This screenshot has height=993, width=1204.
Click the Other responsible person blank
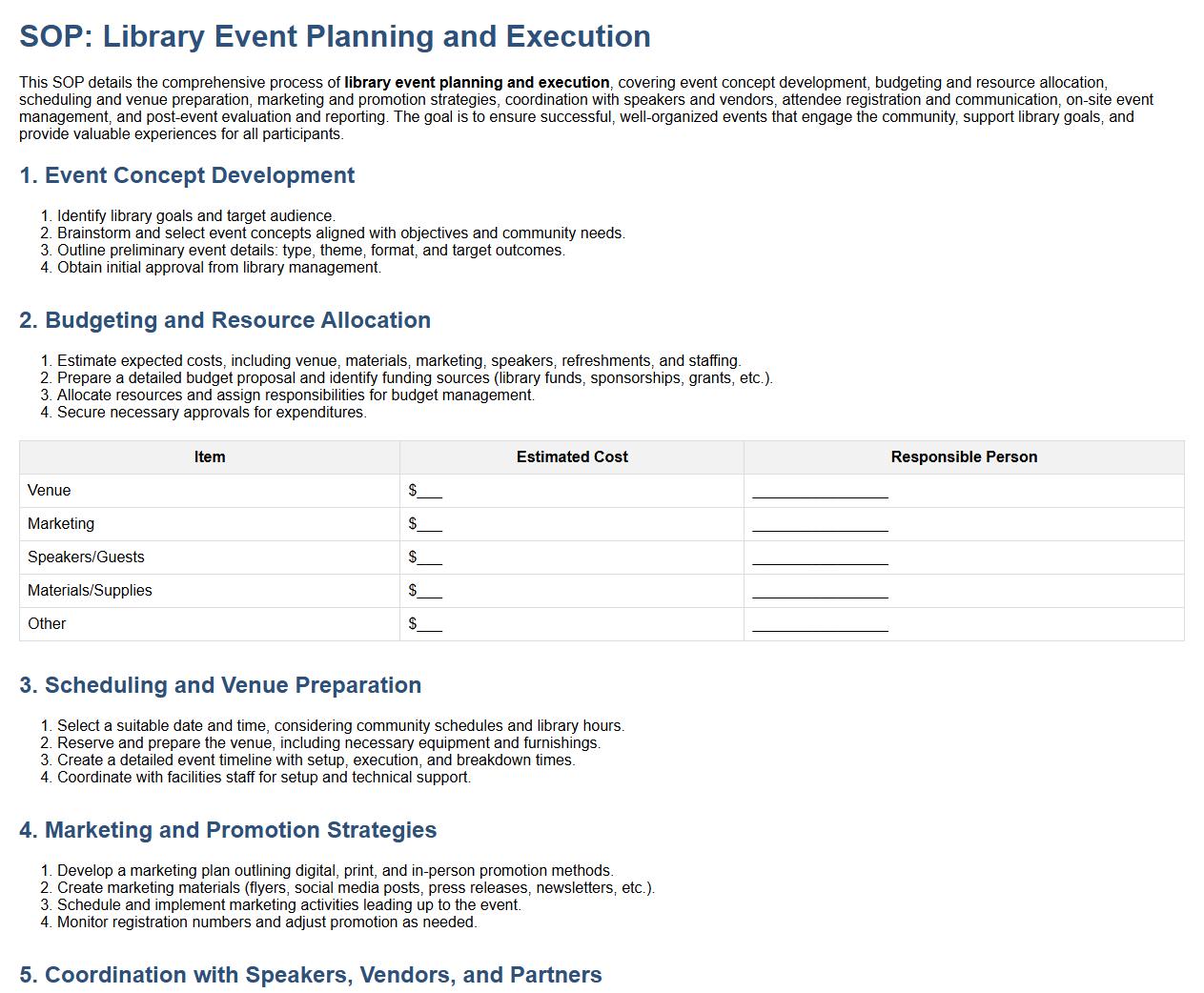point(820,624)
